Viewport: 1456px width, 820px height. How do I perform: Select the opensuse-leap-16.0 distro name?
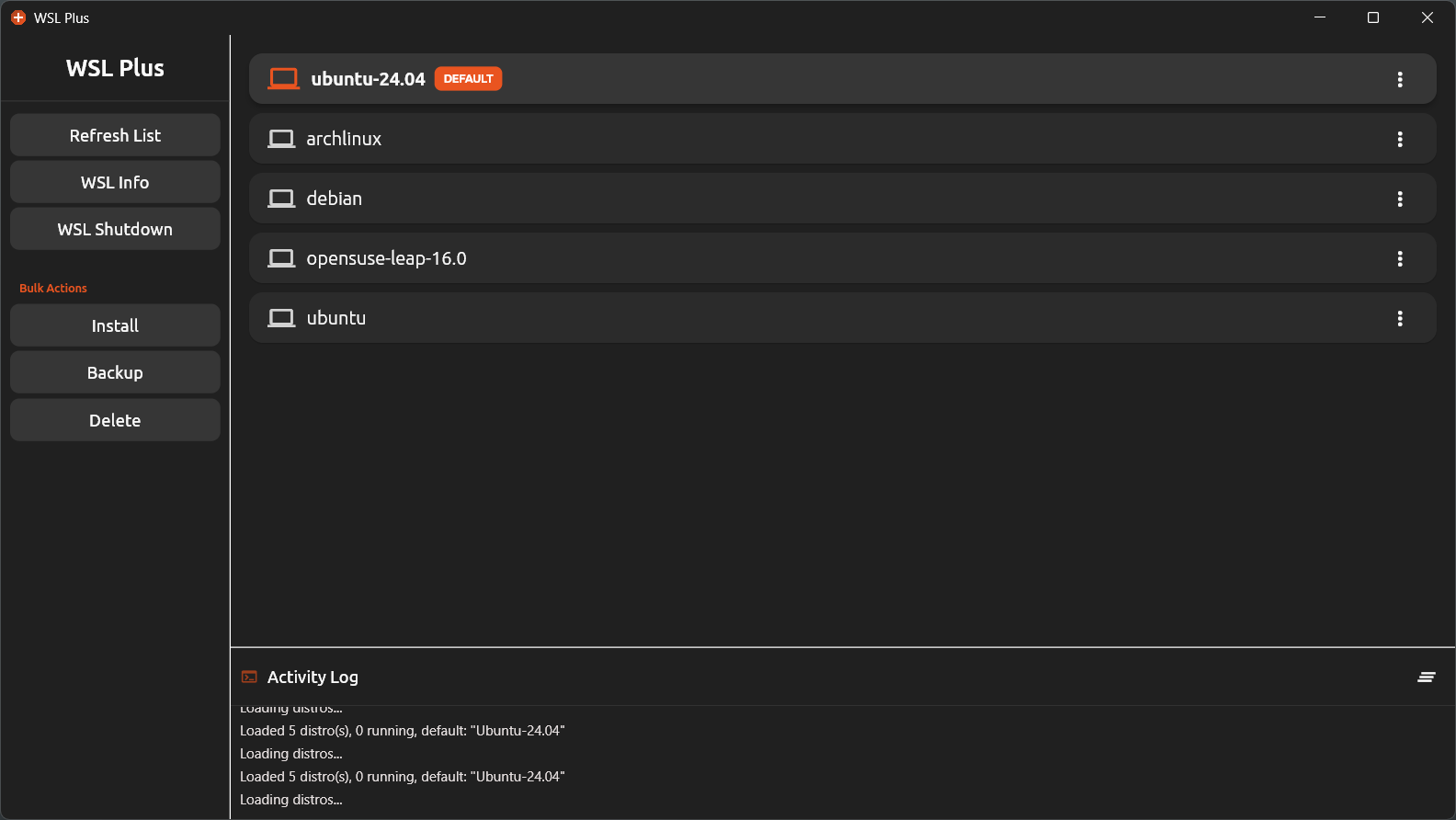pyautogui.click(x=386, y=258)
